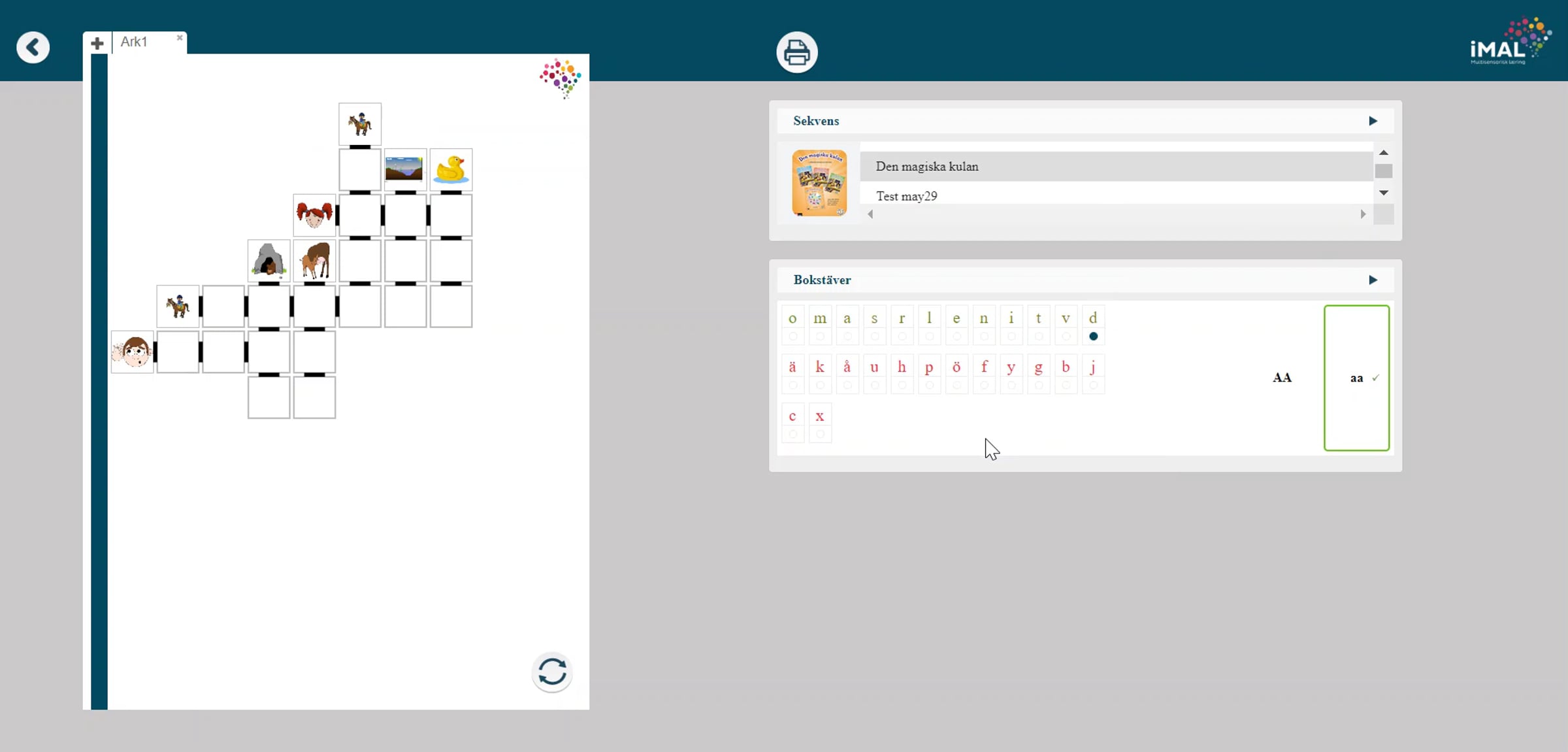This screenshot has height=752, width=1568.
Task: Click the yellow rubber duck picture
Action: coord(451,169)
